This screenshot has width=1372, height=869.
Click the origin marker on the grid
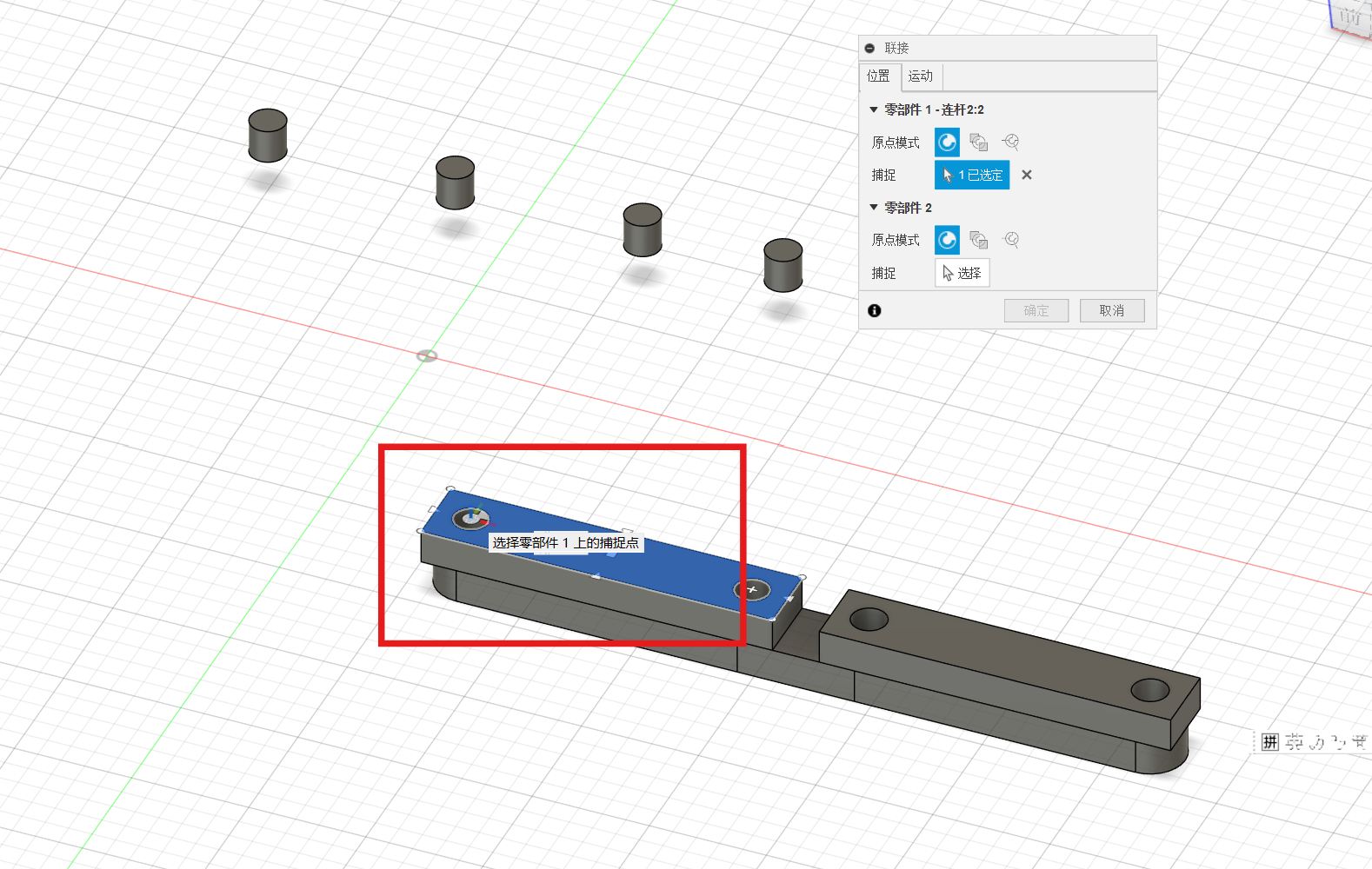(x=426, y=355)
